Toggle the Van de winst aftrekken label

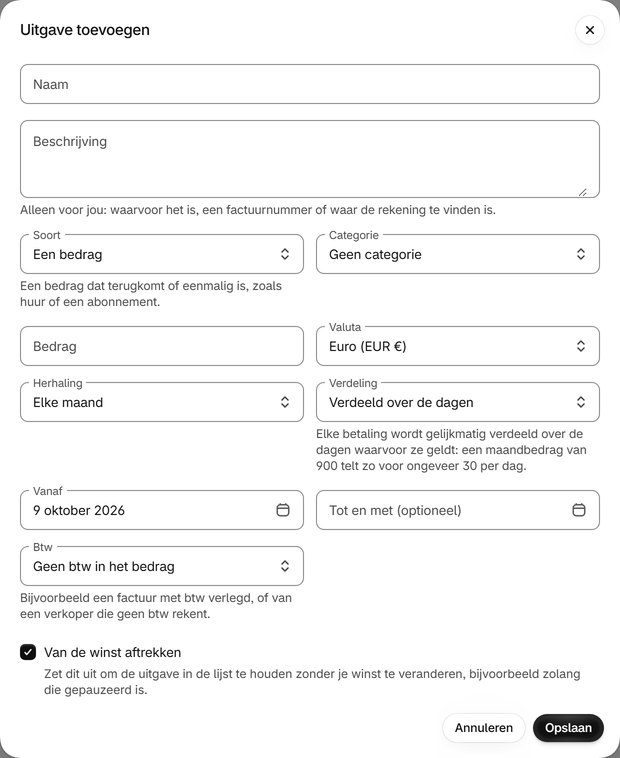click(x=113, y=653)
